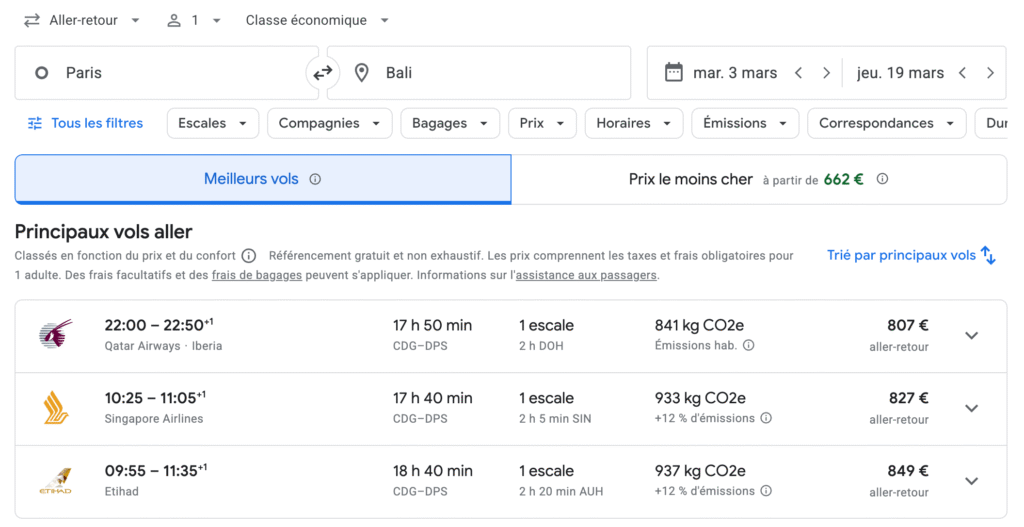Click the 'jeu. 19 mars' return date

coord(901,73)
